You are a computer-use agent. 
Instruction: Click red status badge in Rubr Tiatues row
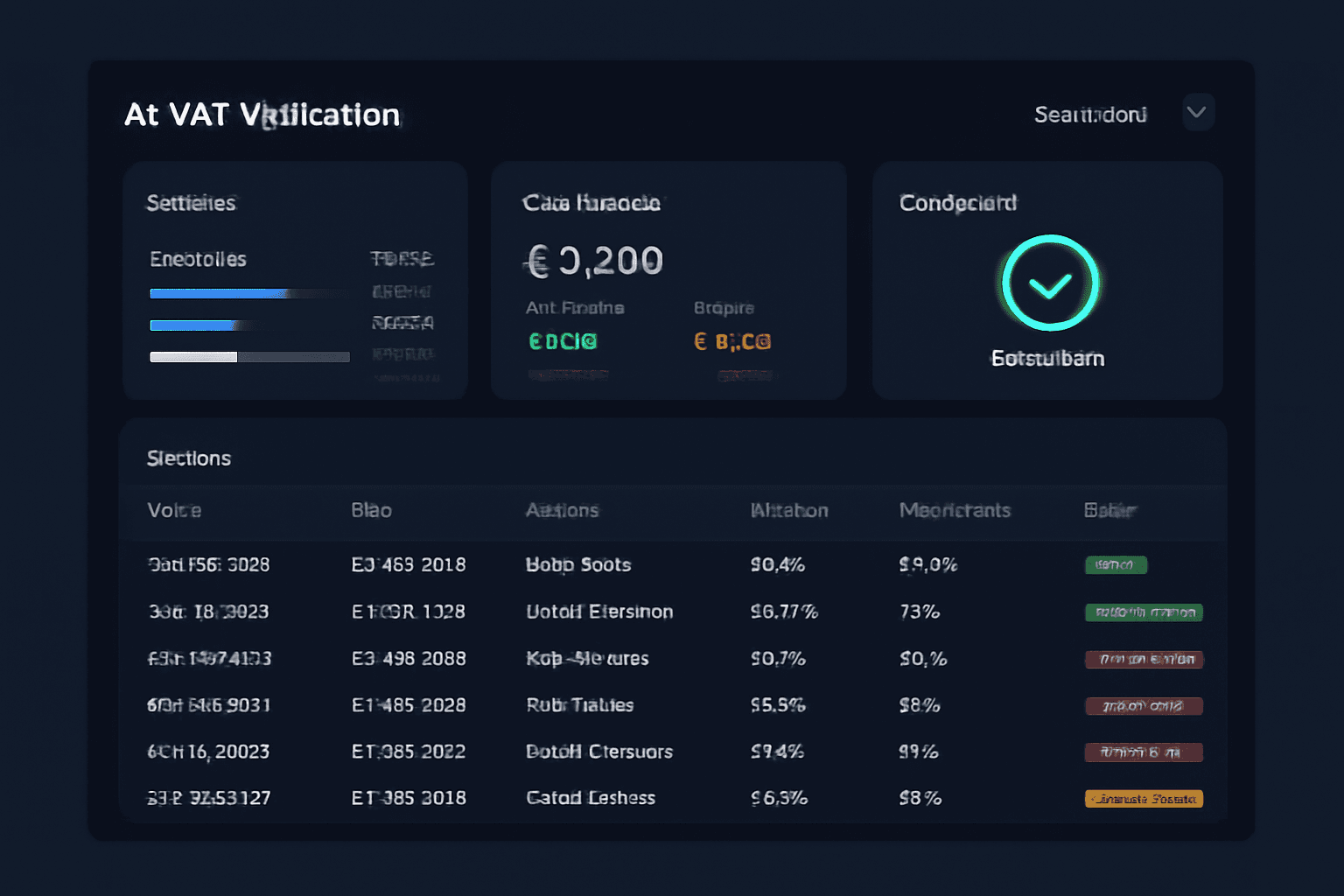point(1144,706)
